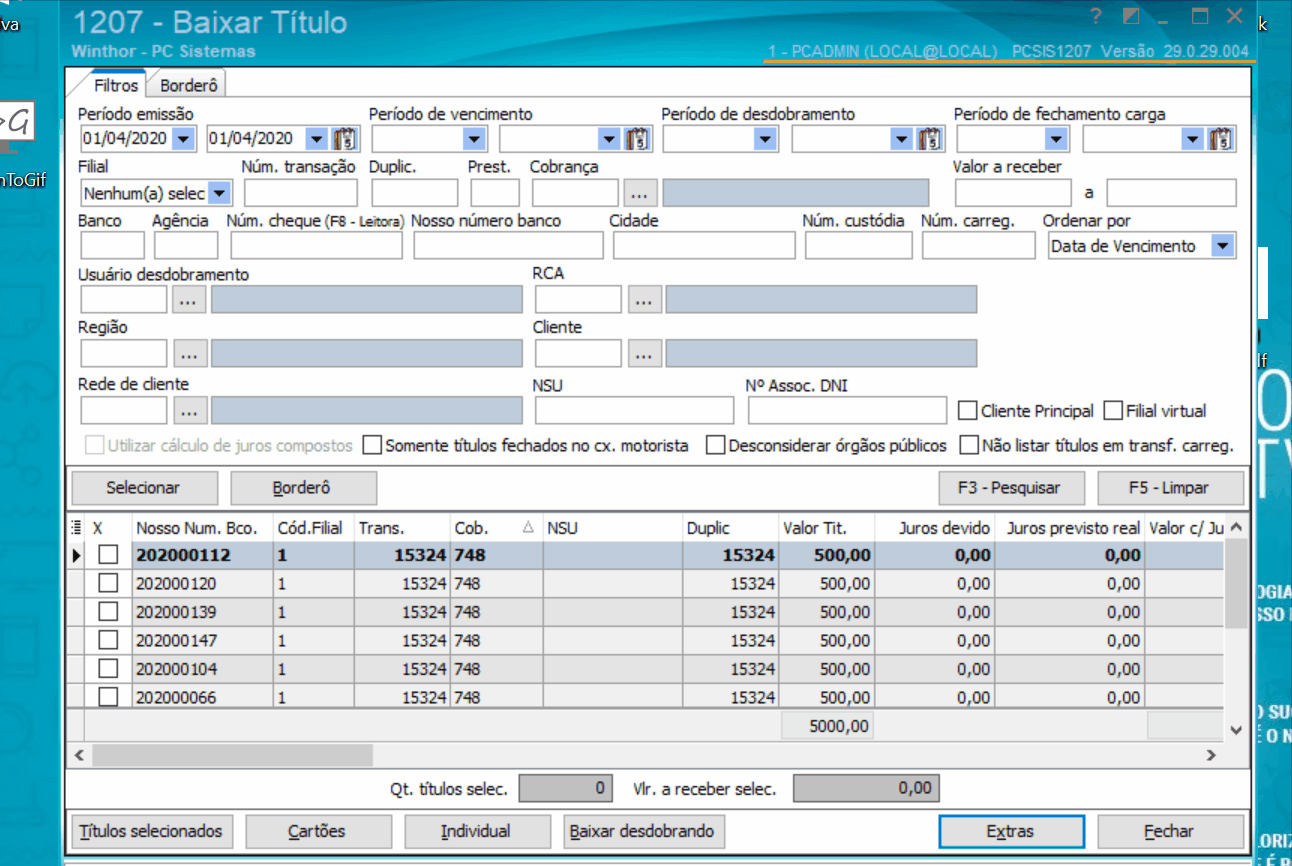Open the Filial dropdown

coord(220,192)
